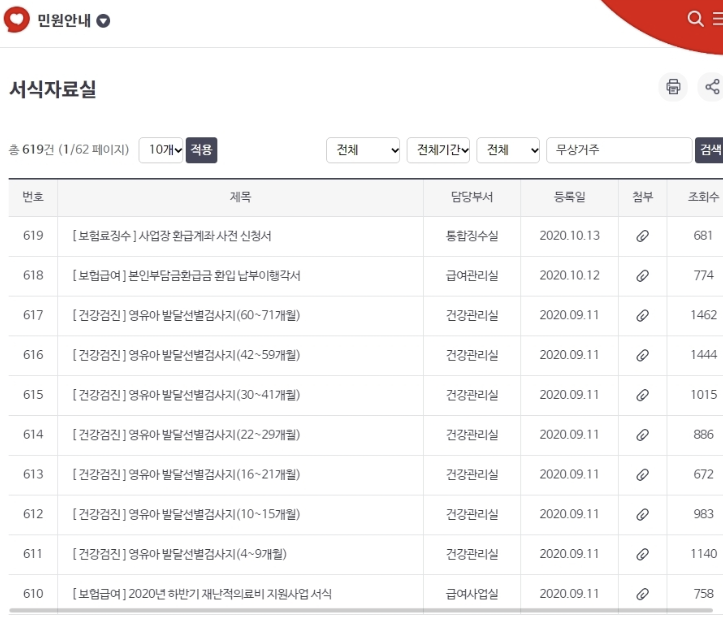
Task: Expand the 민원안내 dropdown arrow
Action: 103,21
